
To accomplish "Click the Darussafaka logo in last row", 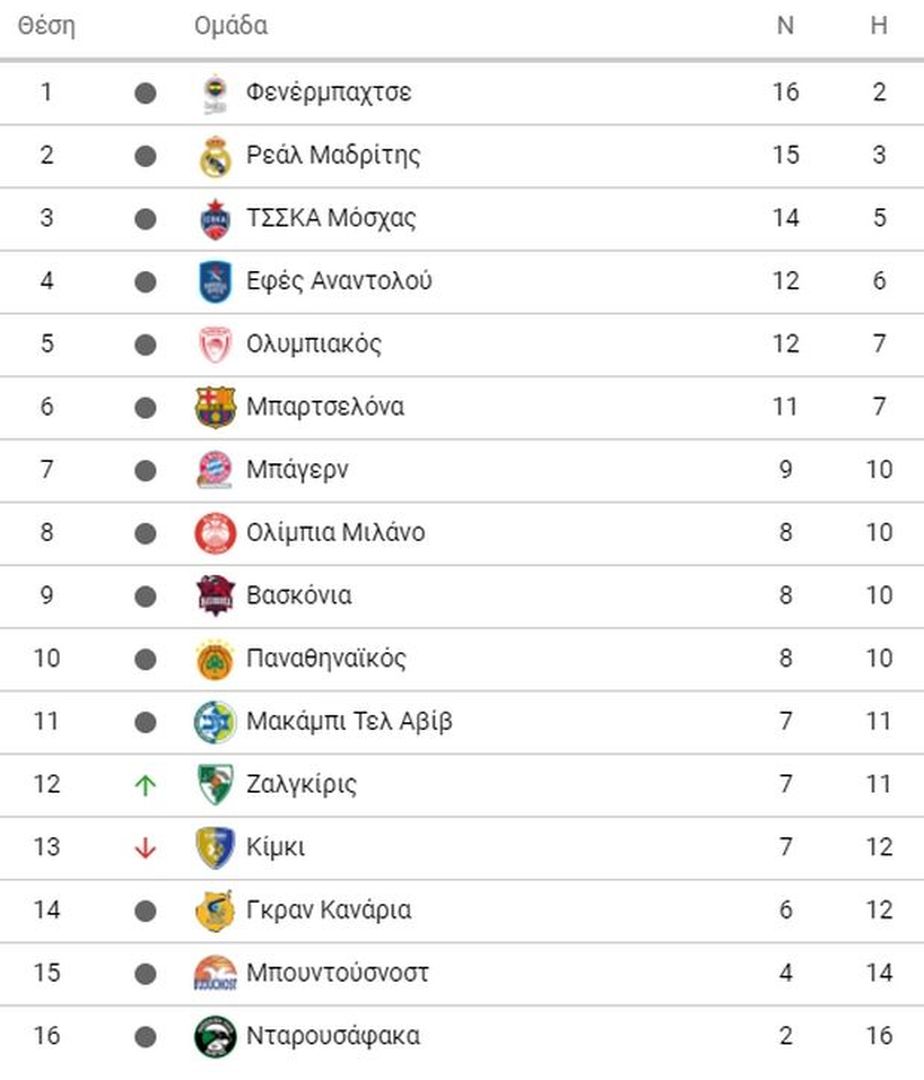I will pyautogui.click(x=216, y=1037).
